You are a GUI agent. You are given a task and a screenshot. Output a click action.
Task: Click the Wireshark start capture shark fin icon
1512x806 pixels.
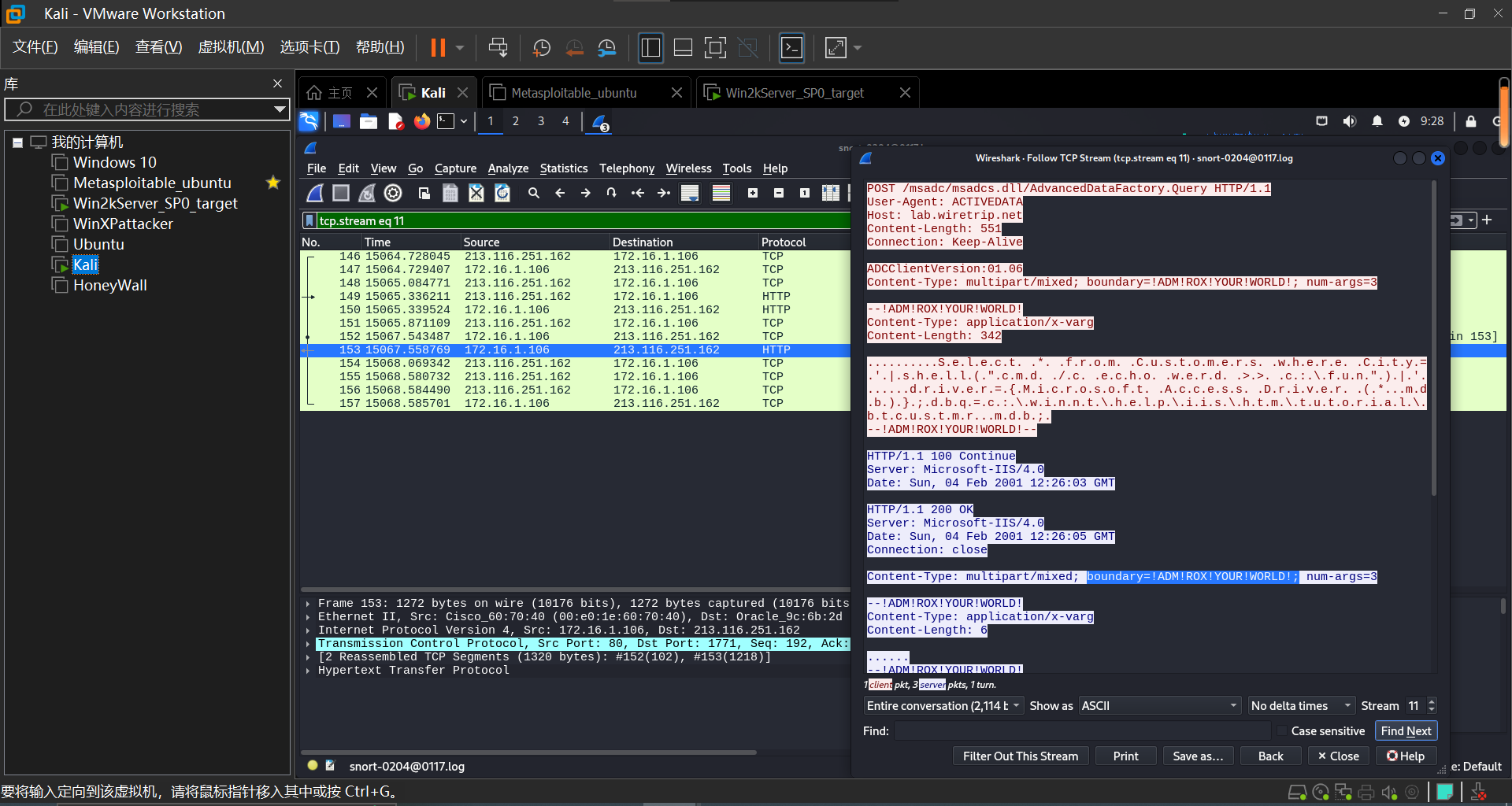tap(315, 193)
